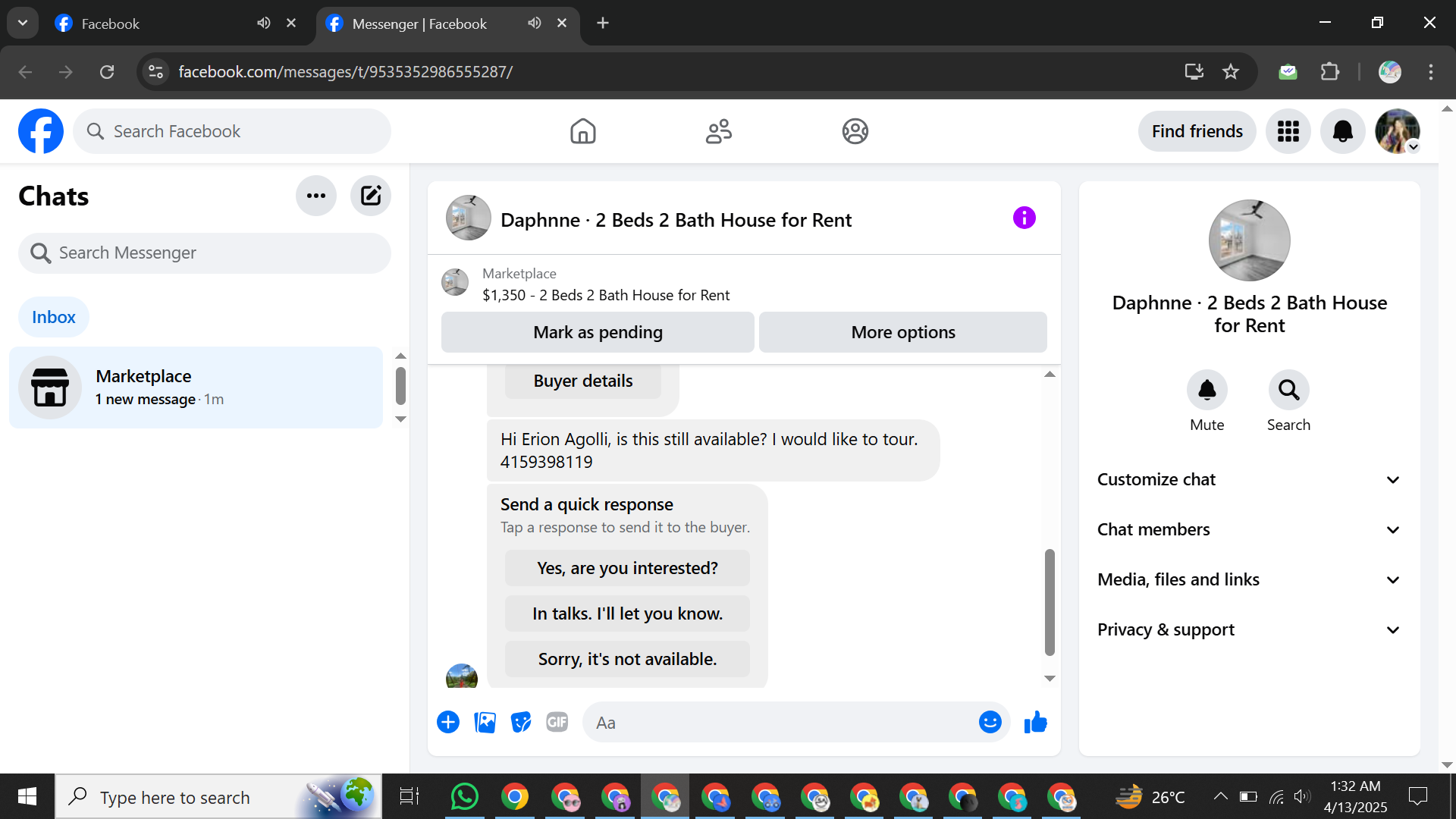Viewport: 1456px width, 819px height.
Task: Choose a sticker icon
Action: [x=521, y=722]
